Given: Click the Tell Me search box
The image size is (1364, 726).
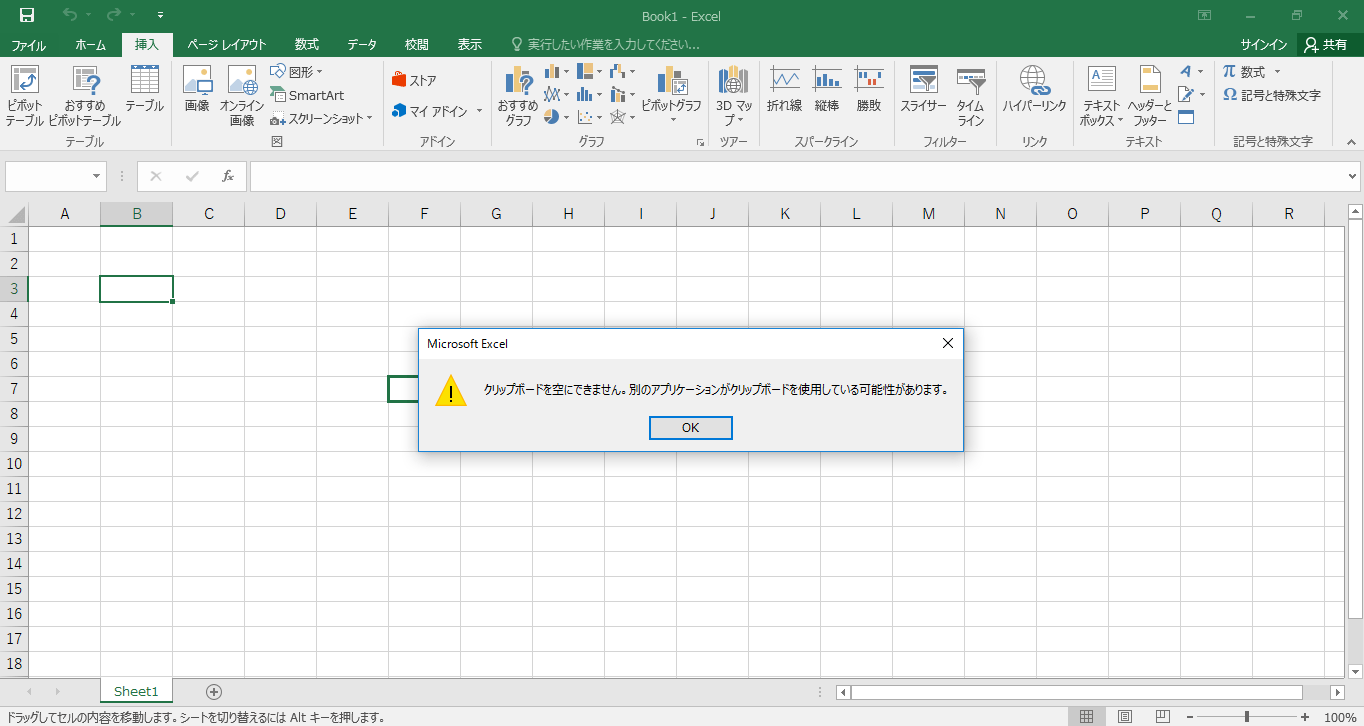Looking at the screenshot, I should 605,45.
